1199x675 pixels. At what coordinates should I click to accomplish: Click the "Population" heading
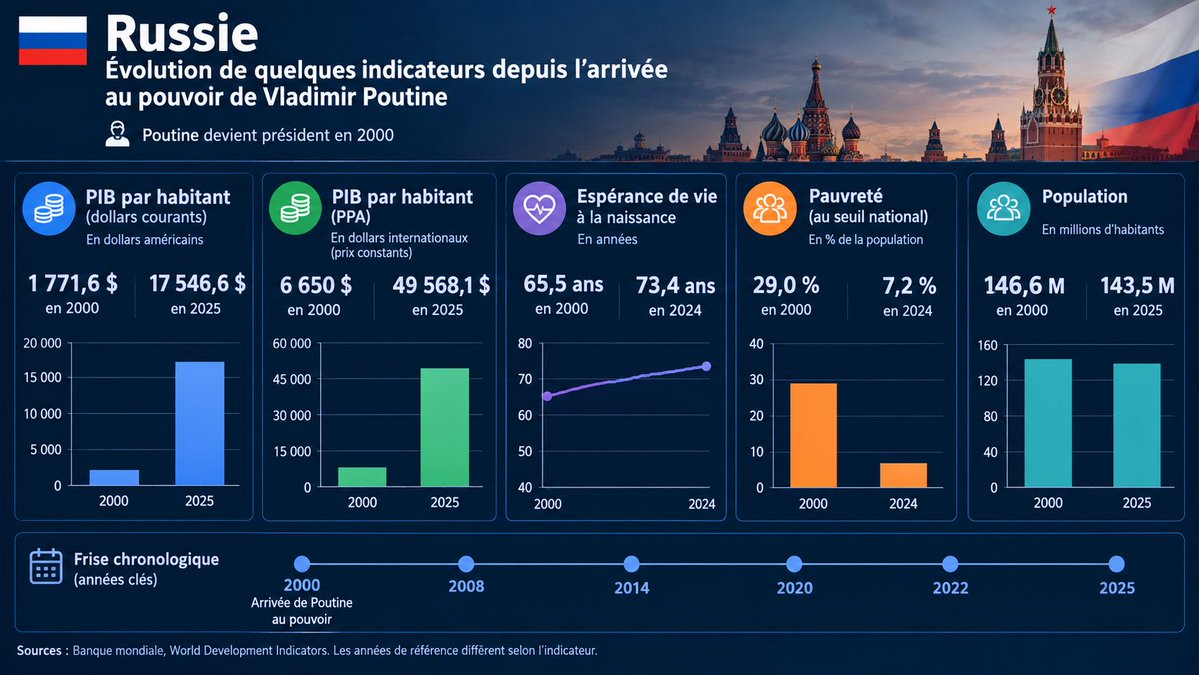1084,196
